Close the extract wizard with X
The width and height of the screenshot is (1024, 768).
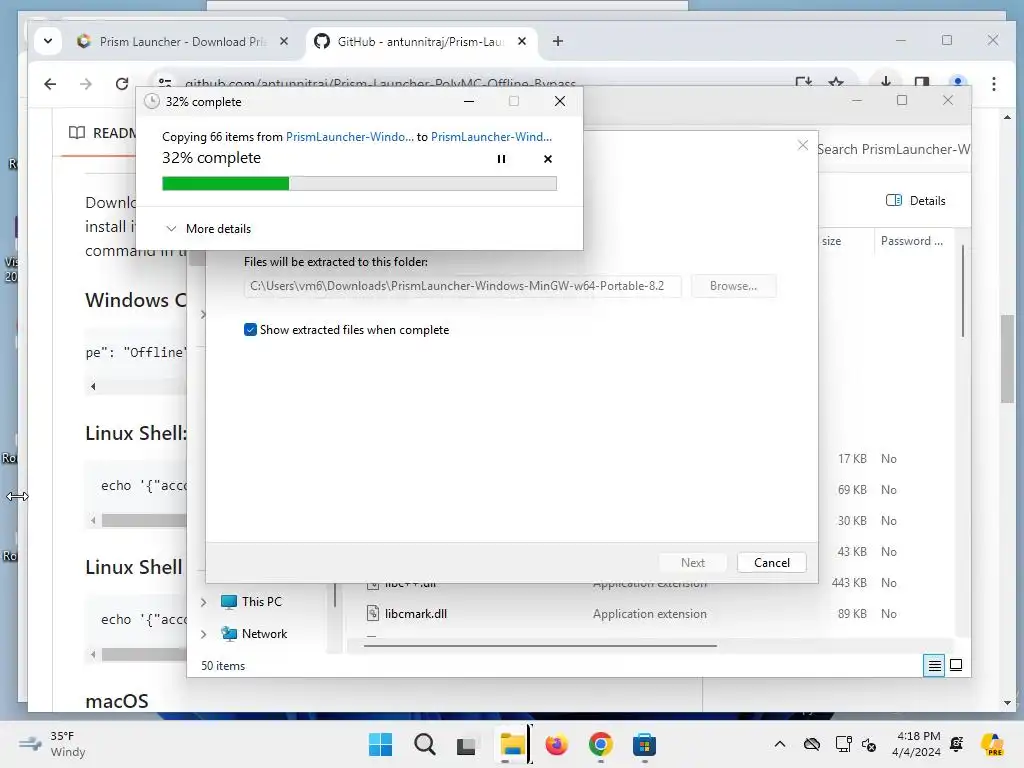coord(803,145)
